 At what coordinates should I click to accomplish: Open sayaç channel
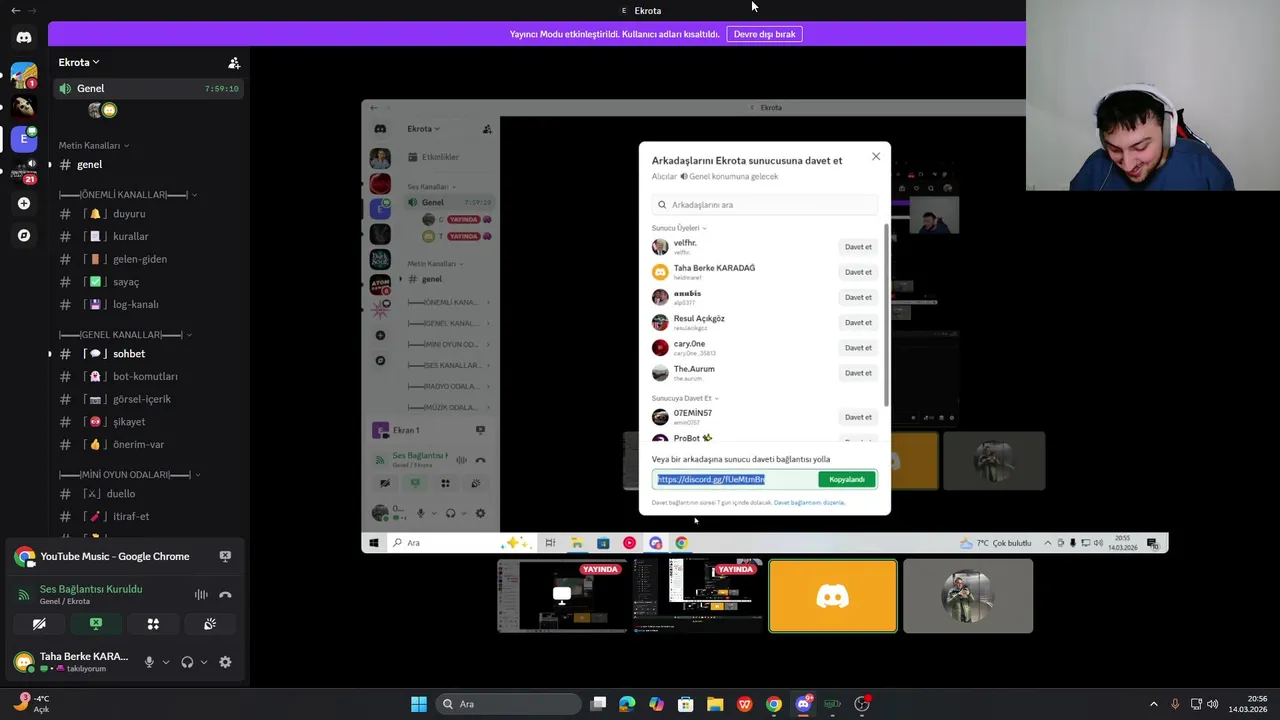pyautogui.click(x=149, y=282)
